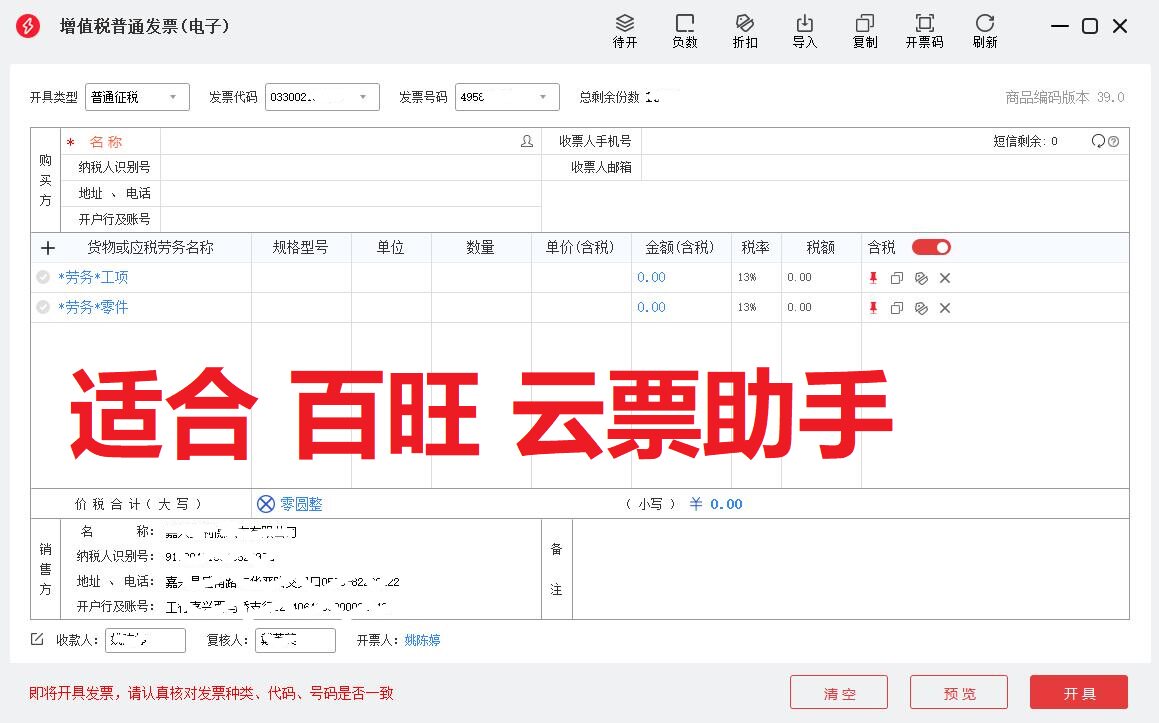Click the 清空 clear button
This screenshot has height=723, width=1159.
point(839,693)
